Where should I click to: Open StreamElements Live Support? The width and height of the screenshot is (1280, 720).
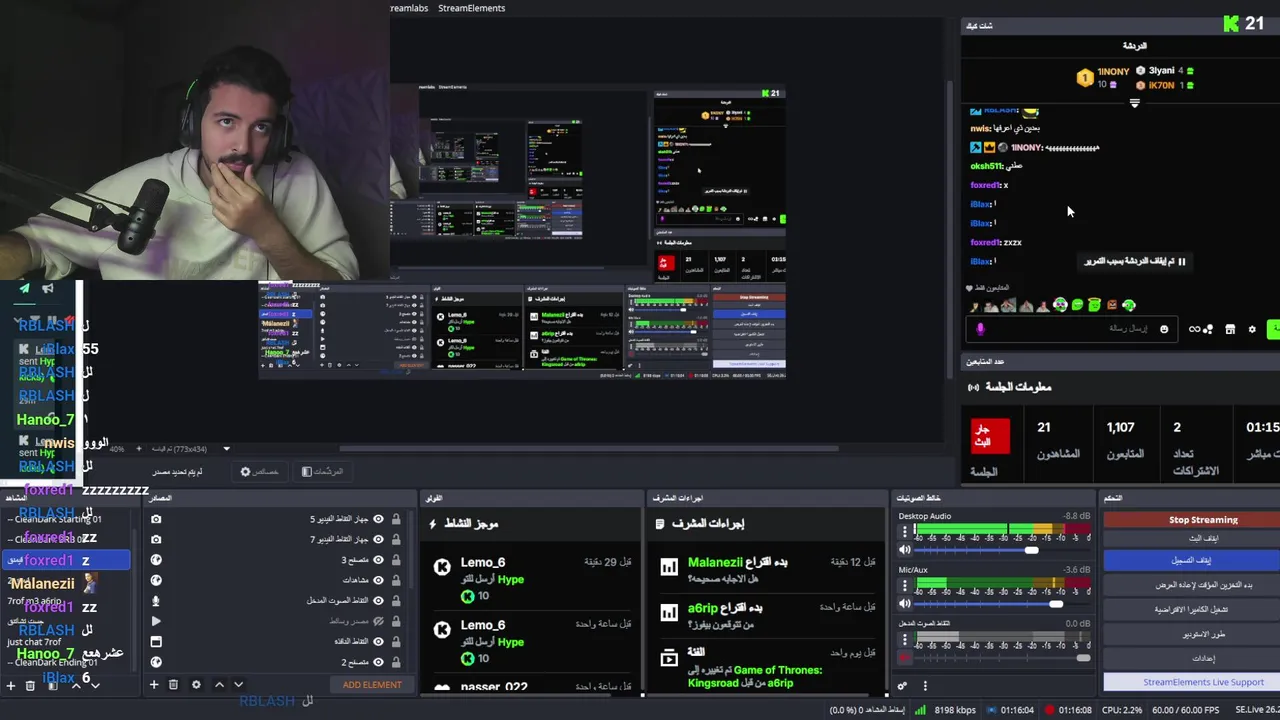[1203, 682]
